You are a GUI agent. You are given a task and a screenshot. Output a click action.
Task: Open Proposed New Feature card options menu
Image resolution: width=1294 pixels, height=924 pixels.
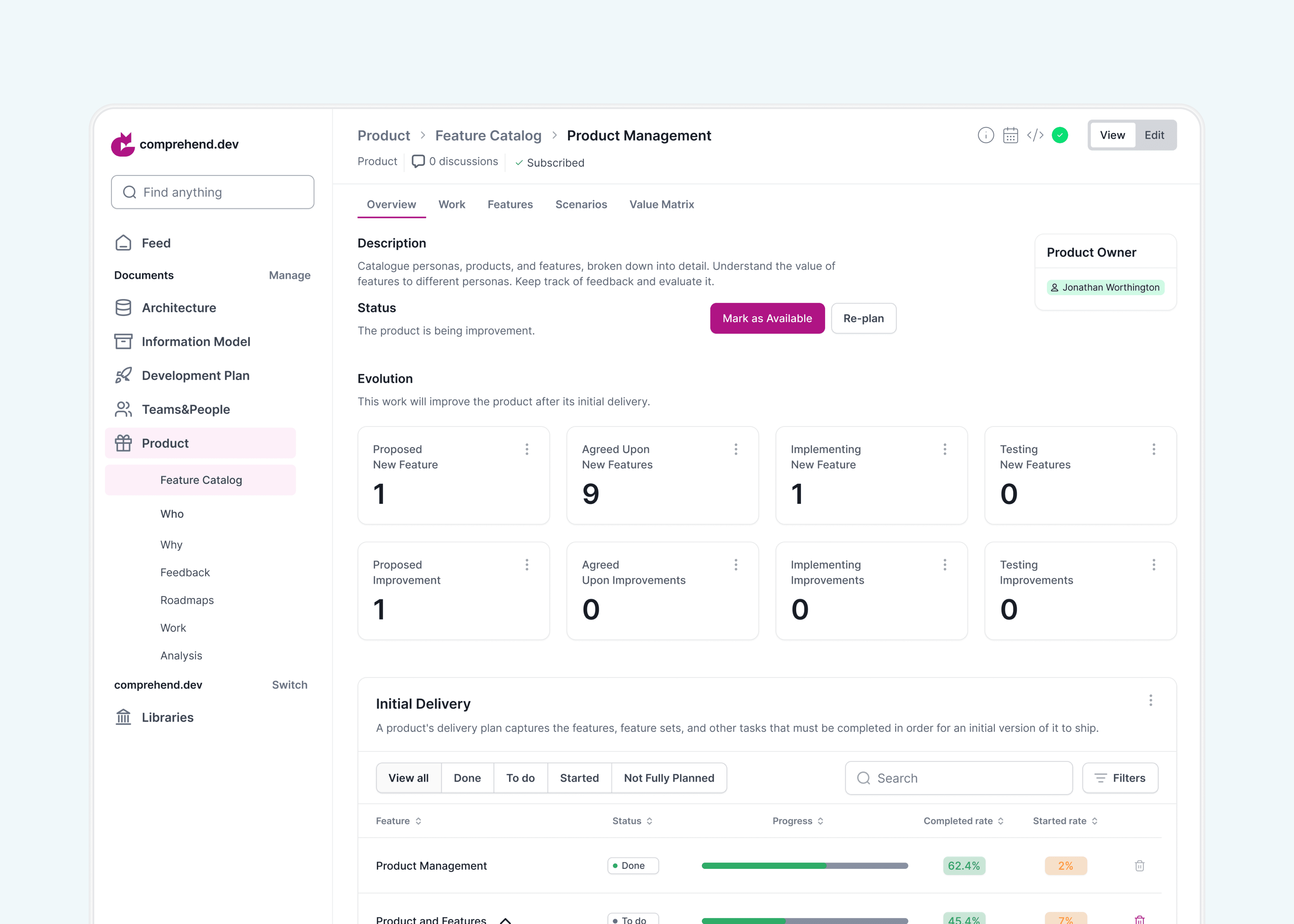[527, 449]
